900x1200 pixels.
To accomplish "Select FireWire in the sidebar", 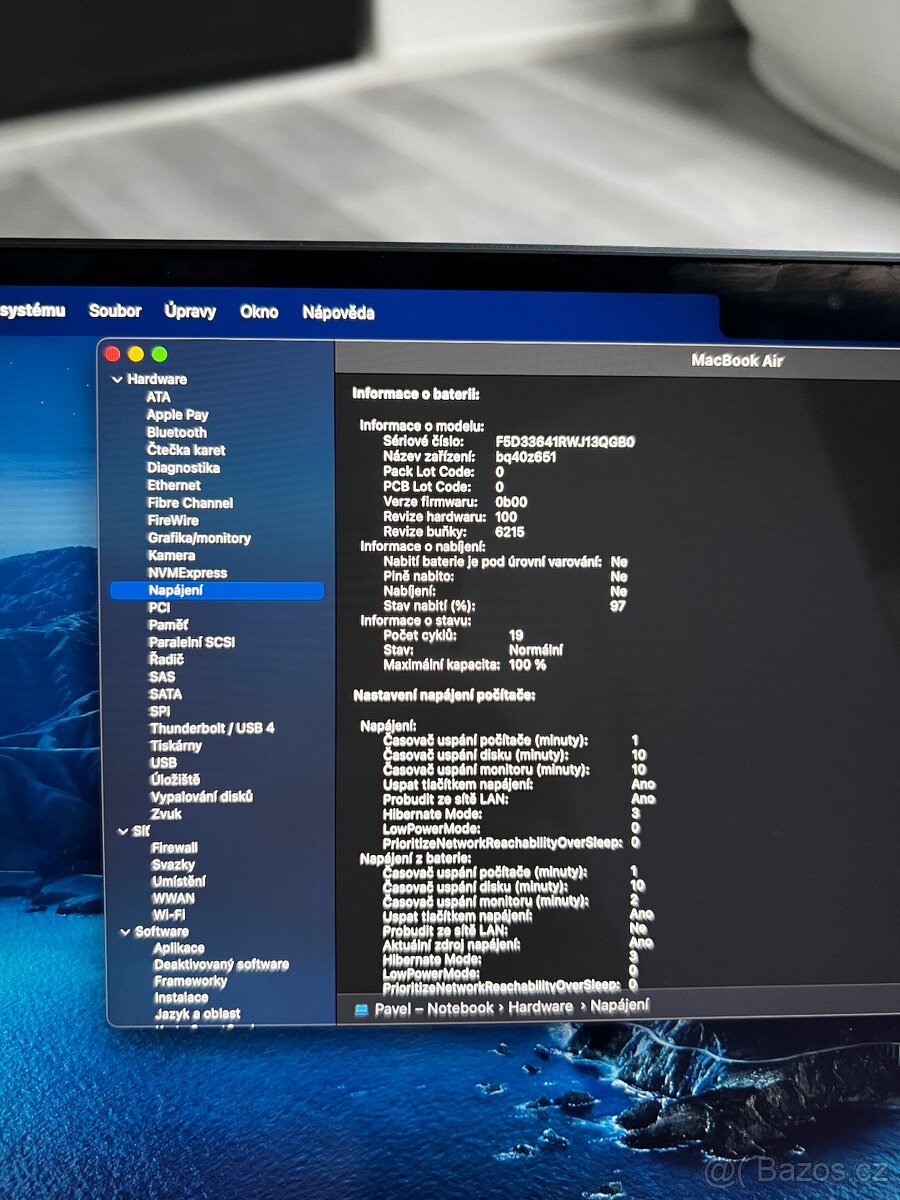I will tap(173, 520).
